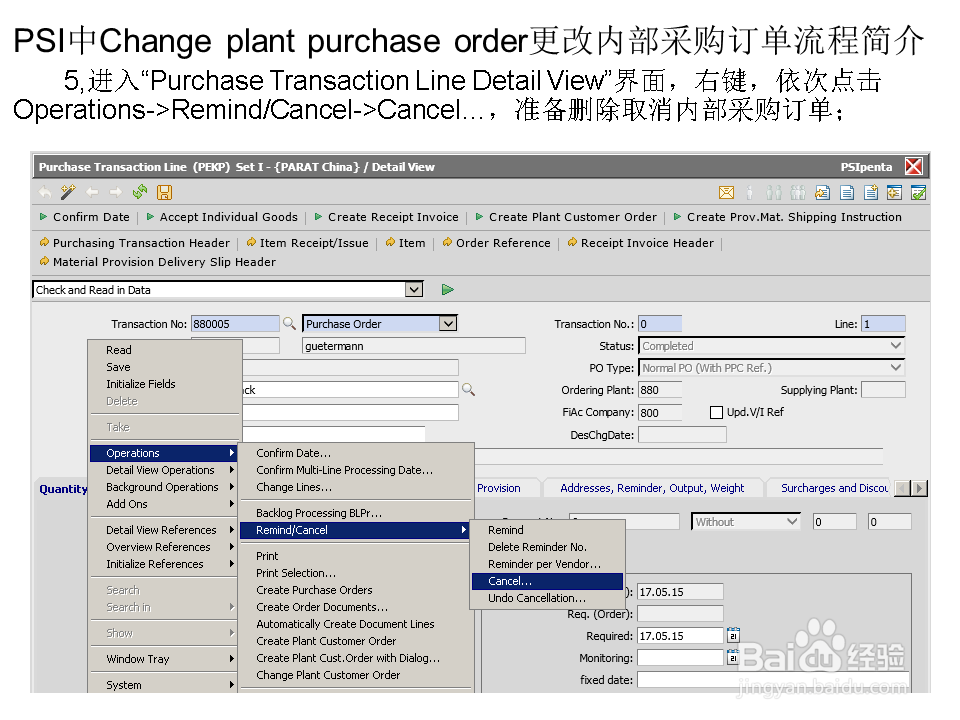Click the info icon in the top toolbar
The width and height of the screenshot is (960, 720).
coord(750,190)
